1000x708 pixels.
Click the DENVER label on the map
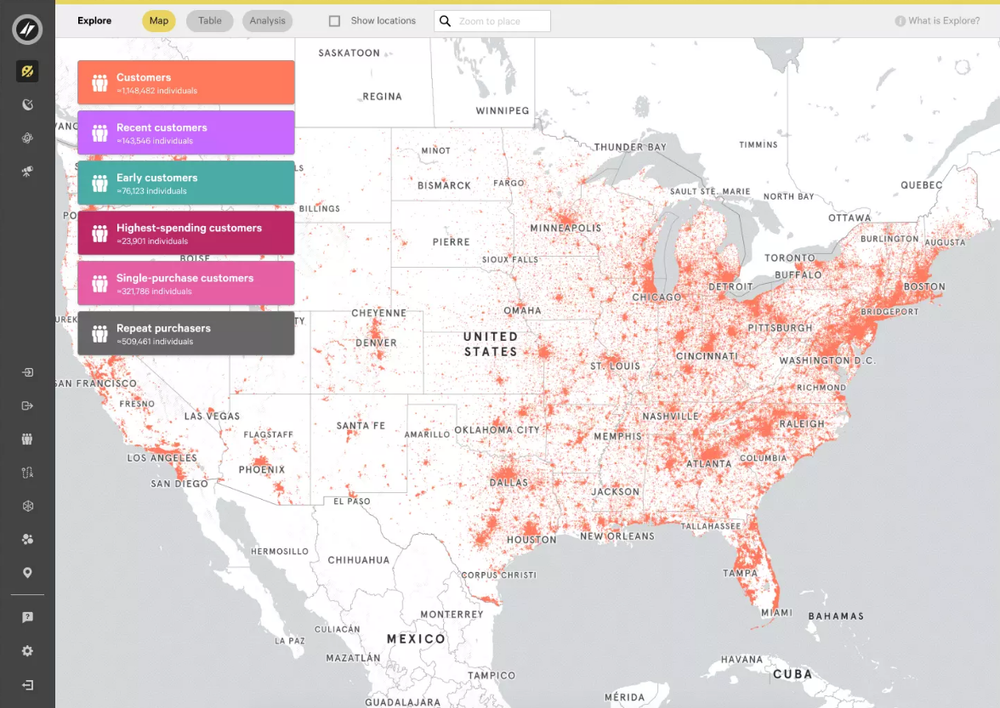pyautogui.click(x=376, y=343)
